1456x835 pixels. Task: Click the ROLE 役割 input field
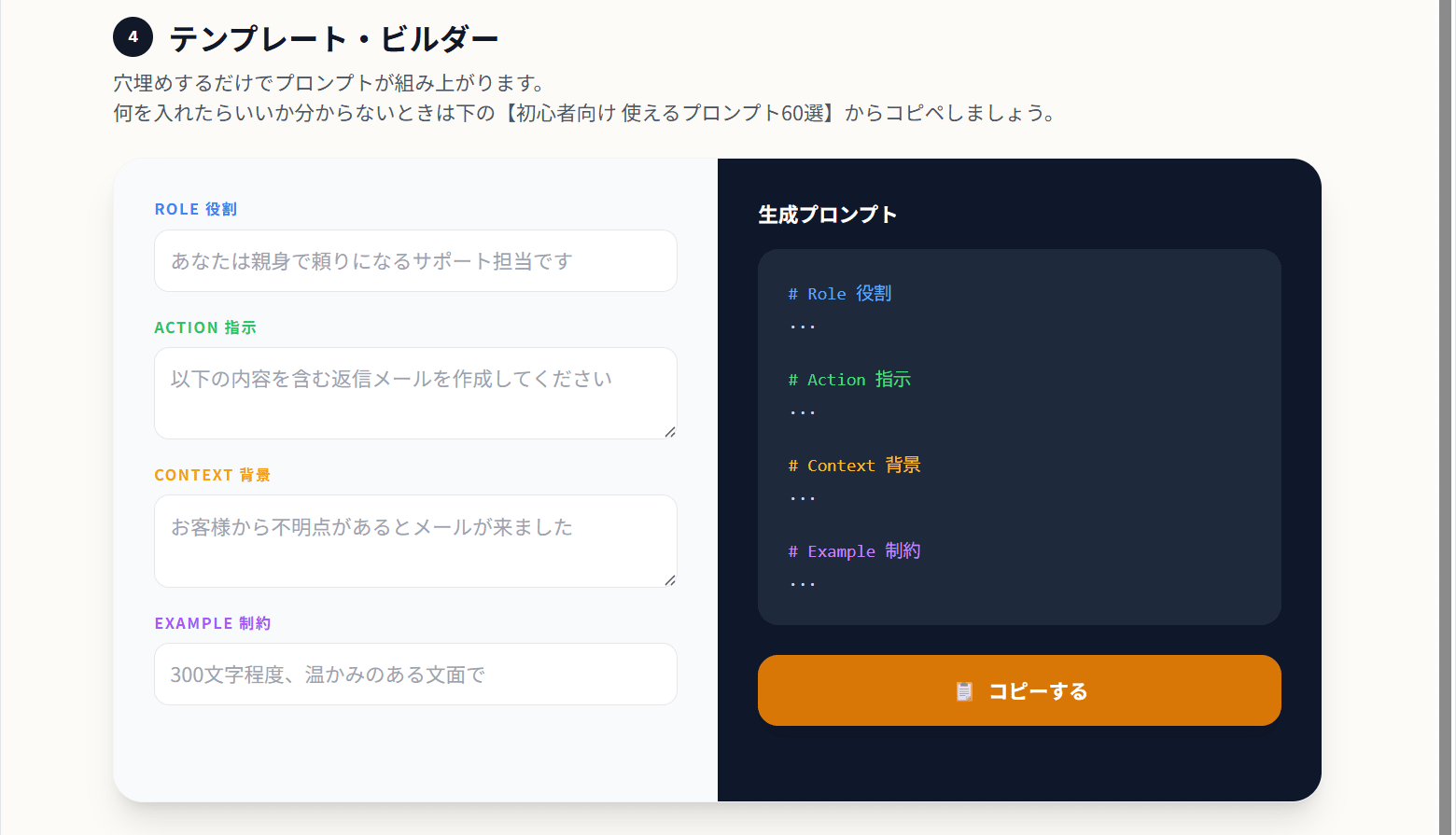click(415, 261)
